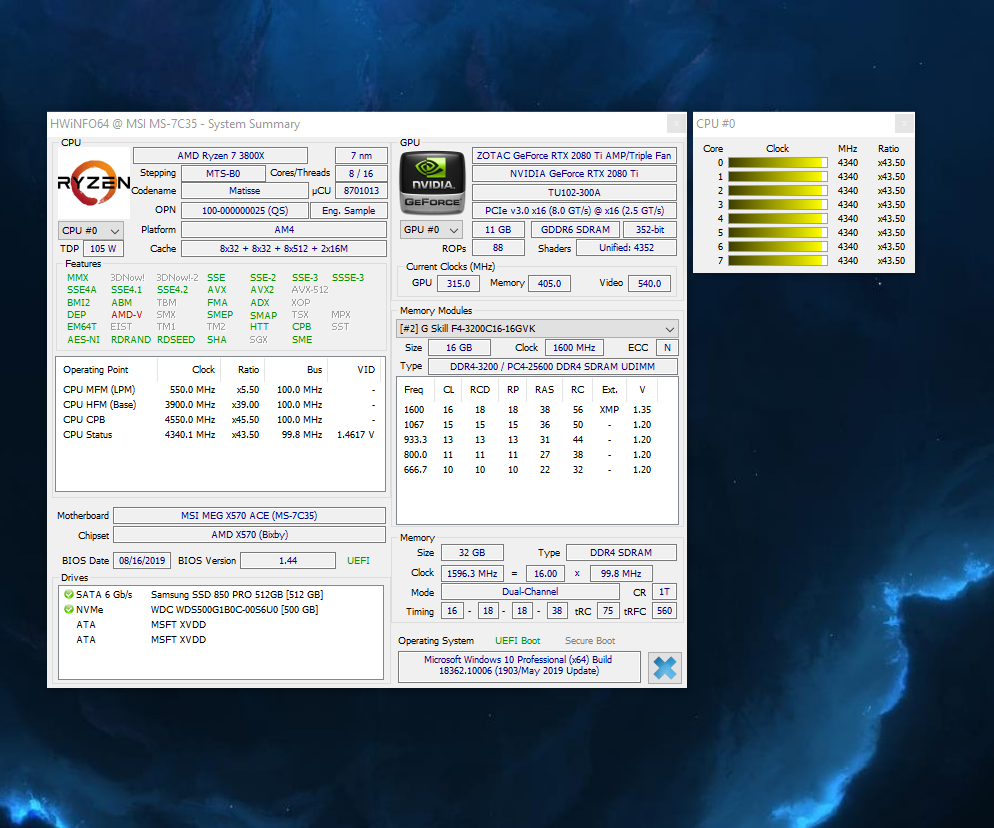Click the Secure Boot label
Viewport: 994px width, 828px height.
(x=590, y=641)
